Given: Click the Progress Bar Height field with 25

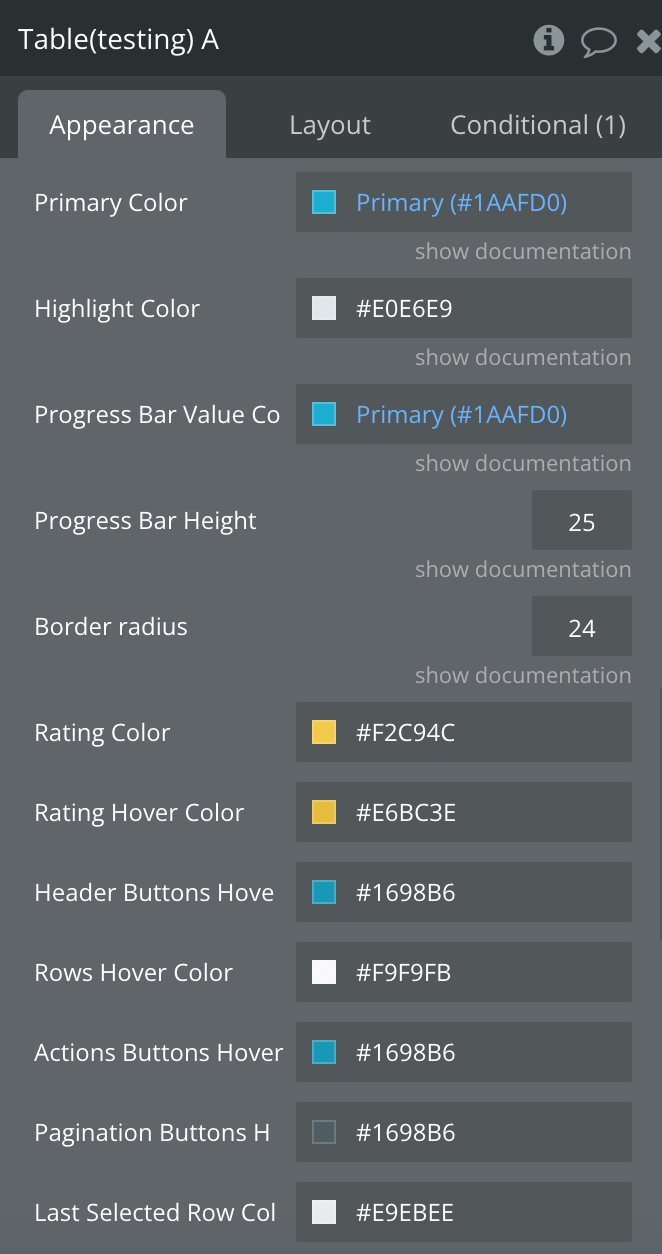Looking at the screenshot, I should point(582,520).
